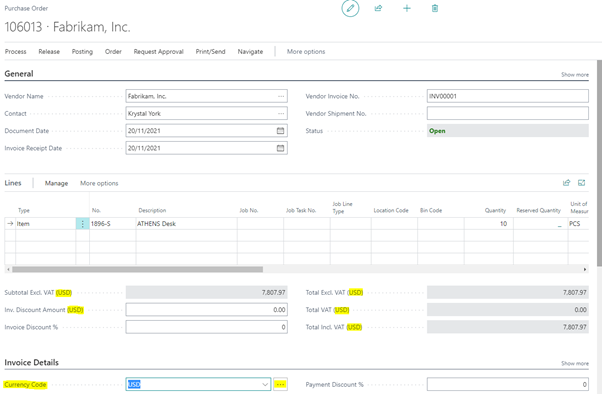This screenshot has width=602, height=394.
Task: Click the Open status value
Action: (x=437, y=131)
